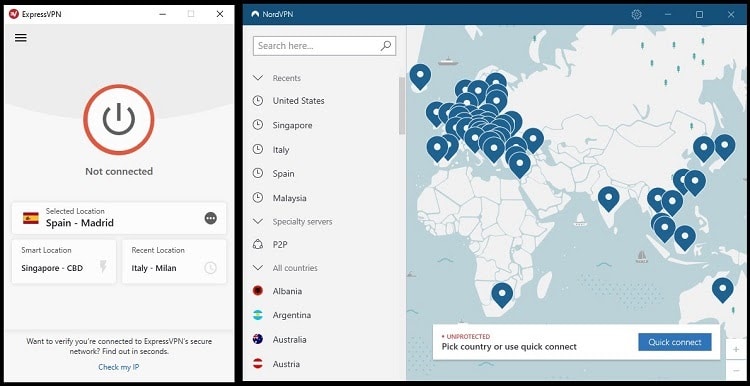Image resolution: width=750 pixels, height=386 pixels.
Task: Click the ExpressVPN logo in title bar
Action: (13, 14)
